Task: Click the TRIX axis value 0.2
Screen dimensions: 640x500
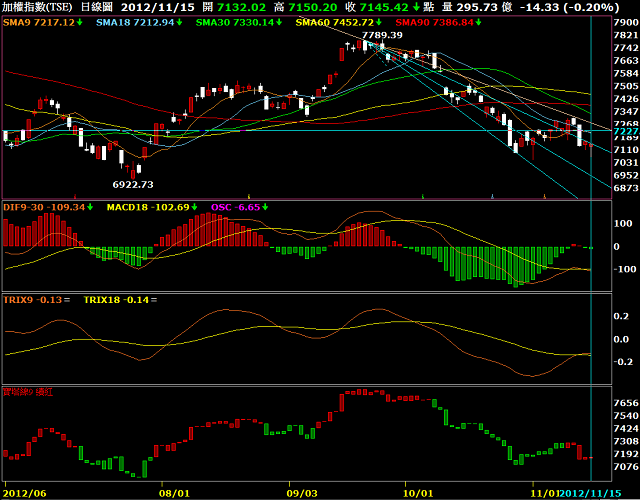Action: point(621,317)
